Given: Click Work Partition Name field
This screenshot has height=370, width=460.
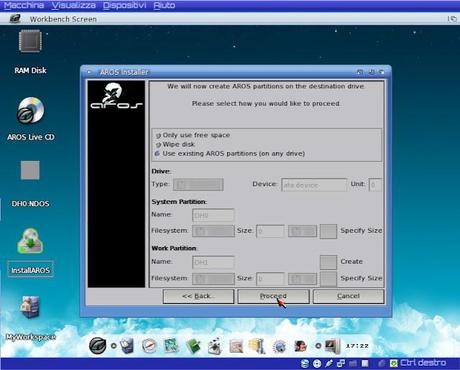Looking at the screenshot, I should click(x=213, y=262).
